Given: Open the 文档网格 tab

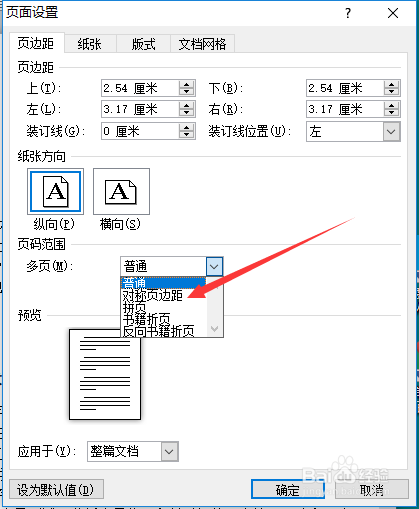Looking at the screenshot, I should coord(202,44).
